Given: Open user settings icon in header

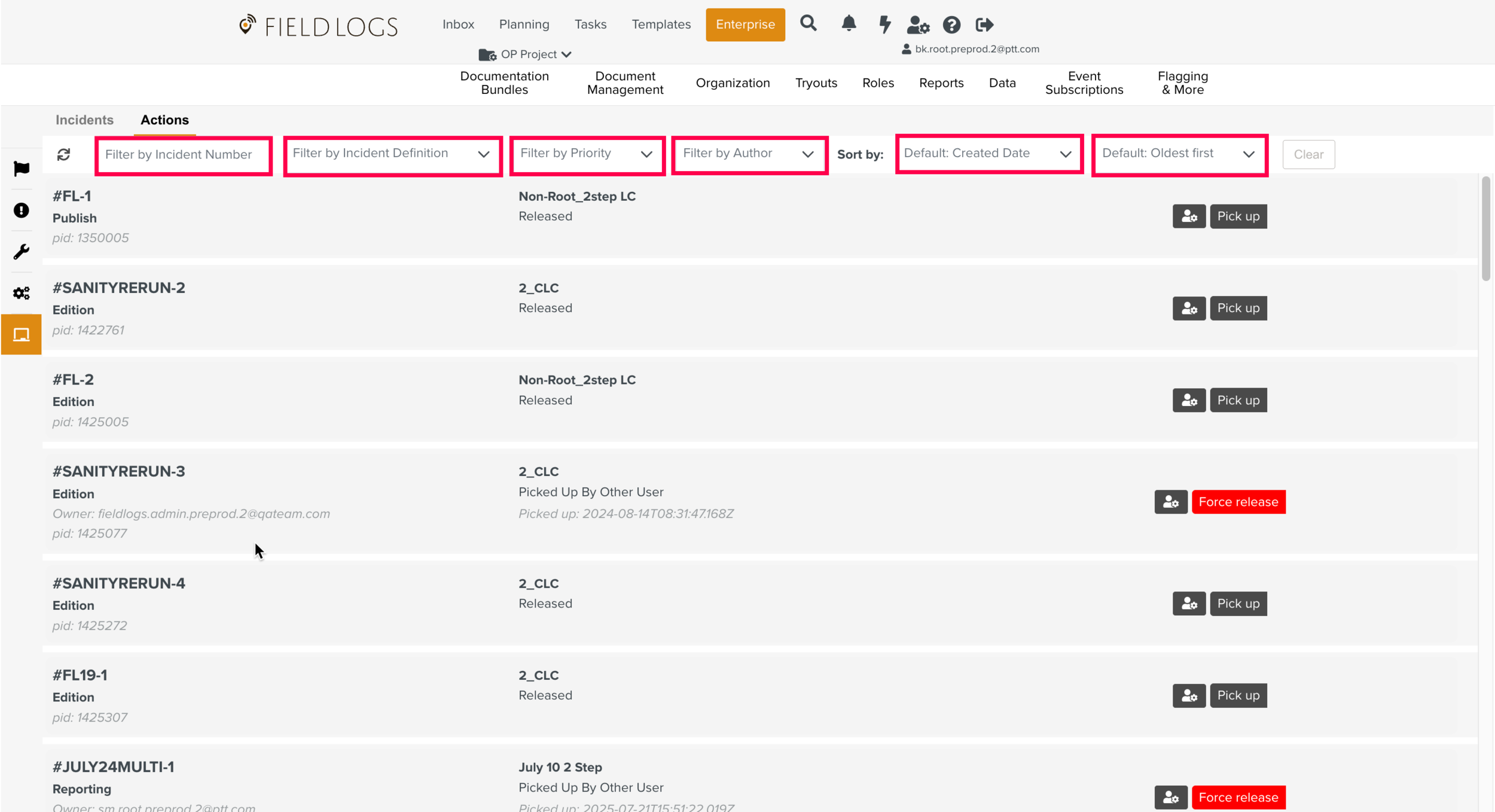Looking at the screenshot, I should [917, 25].
